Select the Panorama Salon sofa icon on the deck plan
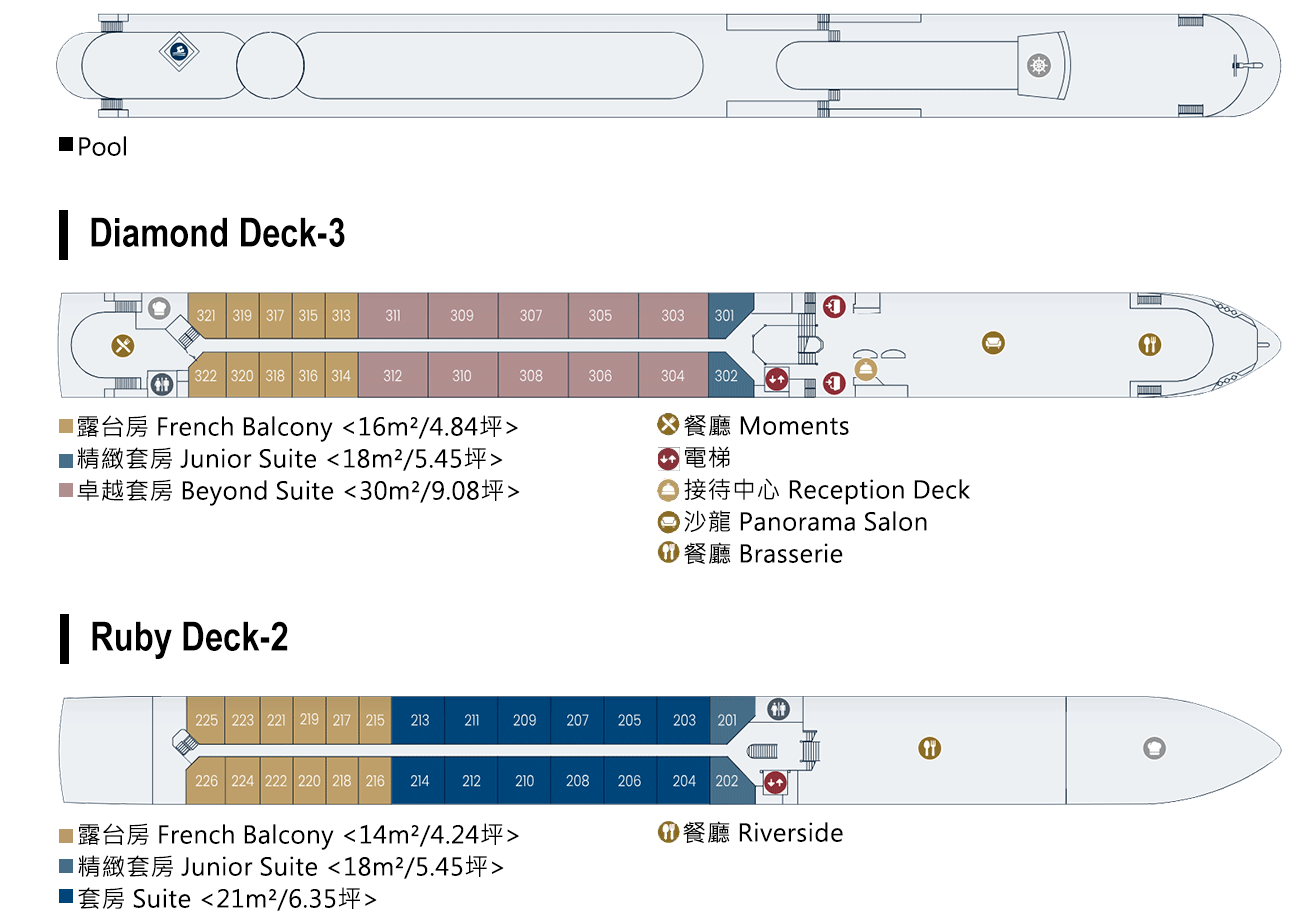The image size is (1310, 920). pos(992,343)
